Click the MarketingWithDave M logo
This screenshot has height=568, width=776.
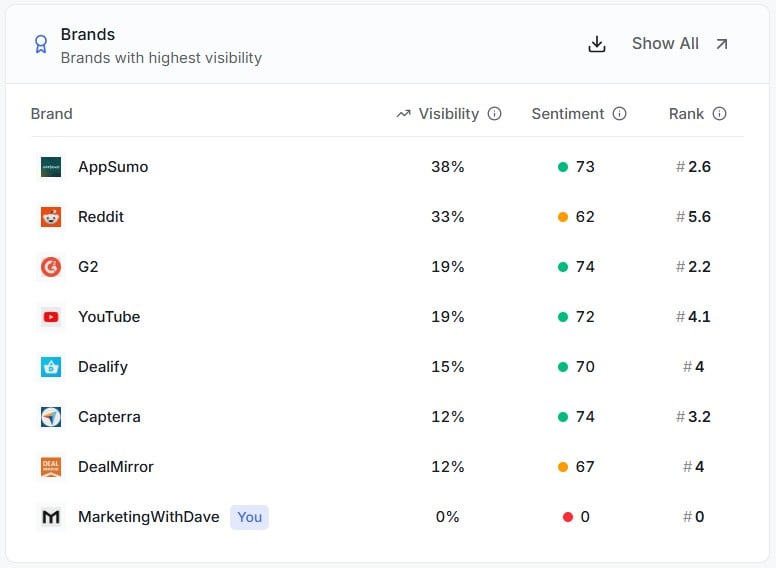[x=51, y=517]
